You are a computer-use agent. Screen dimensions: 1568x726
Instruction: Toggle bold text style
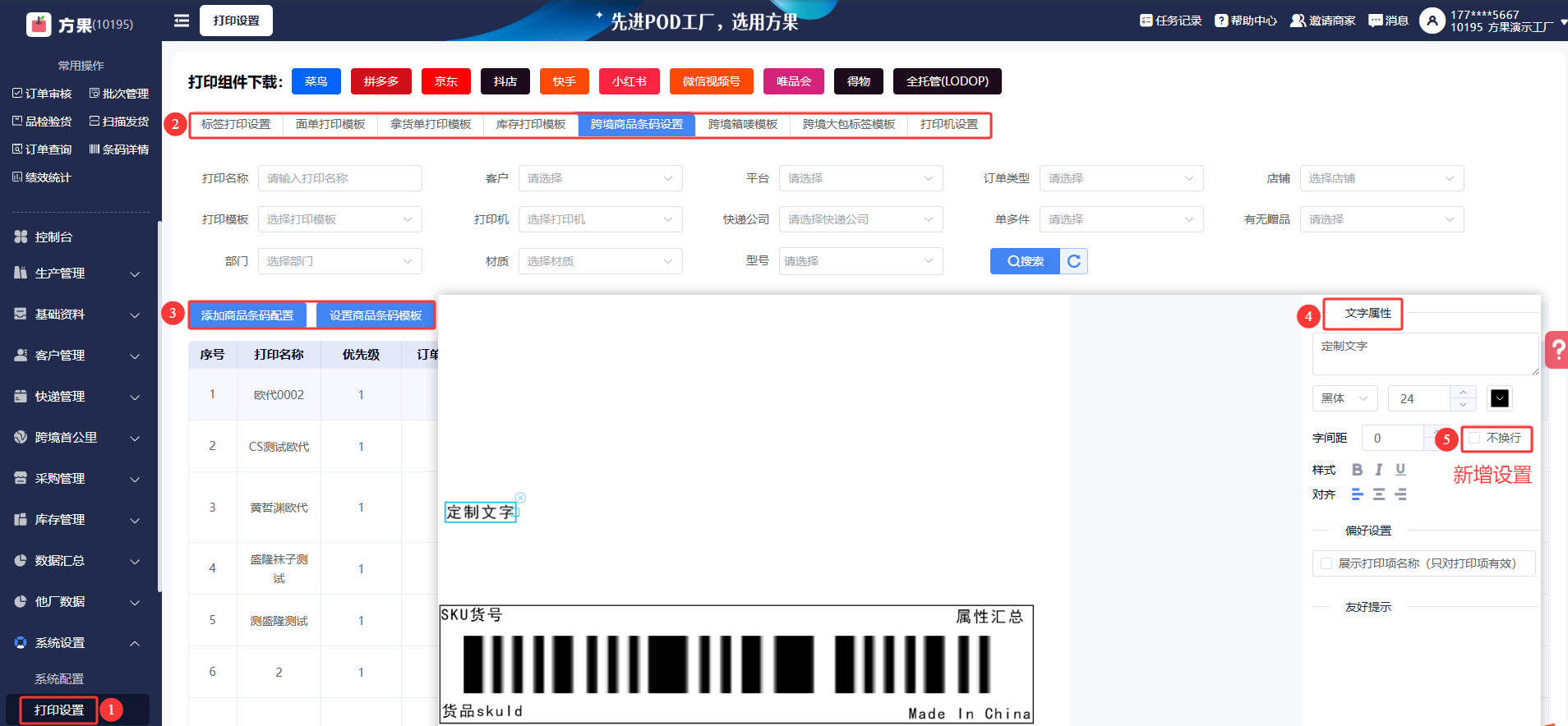pos(1357,470)
